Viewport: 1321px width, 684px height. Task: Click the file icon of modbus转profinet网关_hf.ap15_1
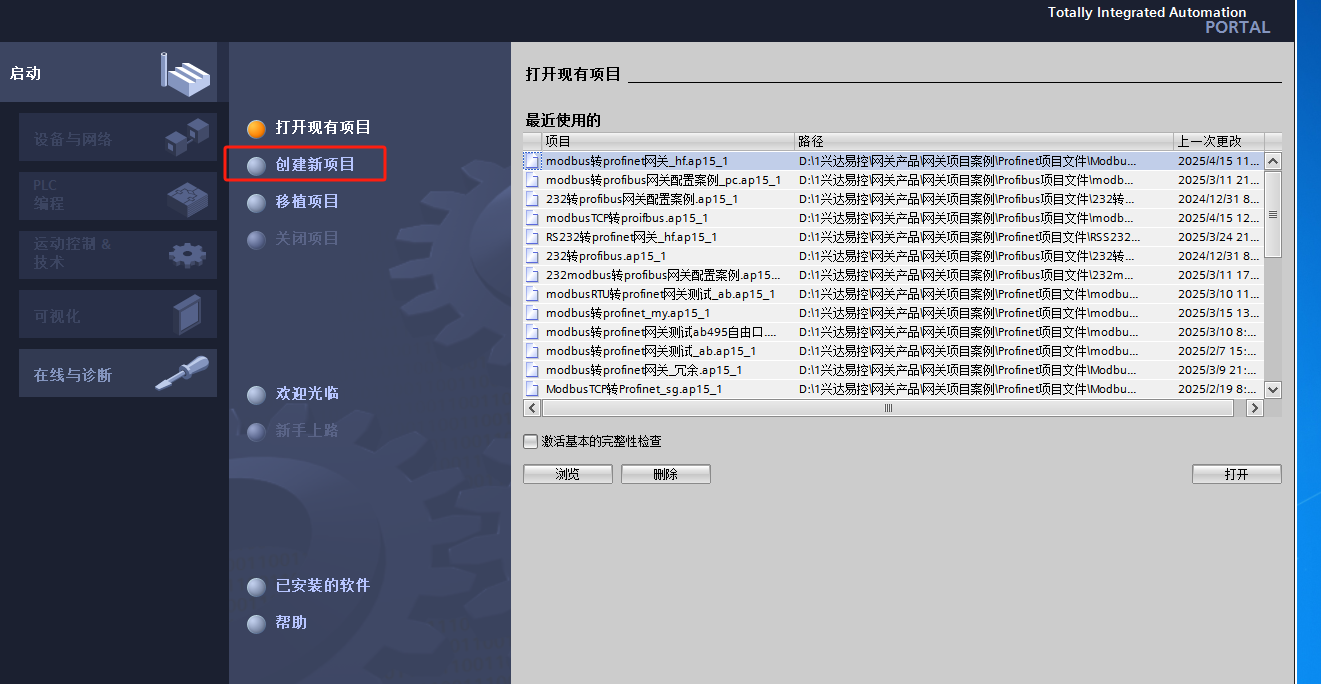point(532,161)
